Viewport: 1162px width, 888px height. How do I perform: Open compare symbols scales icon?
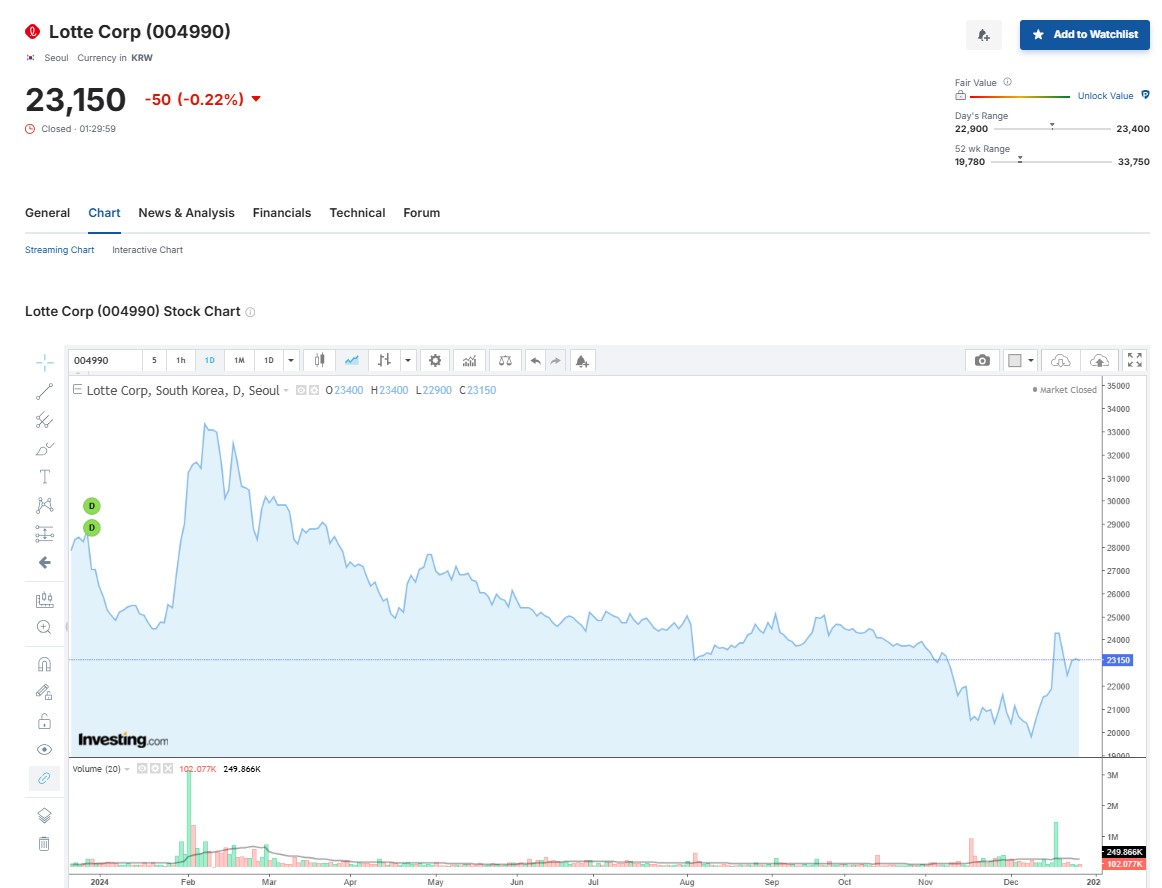[x=505, y=360]
